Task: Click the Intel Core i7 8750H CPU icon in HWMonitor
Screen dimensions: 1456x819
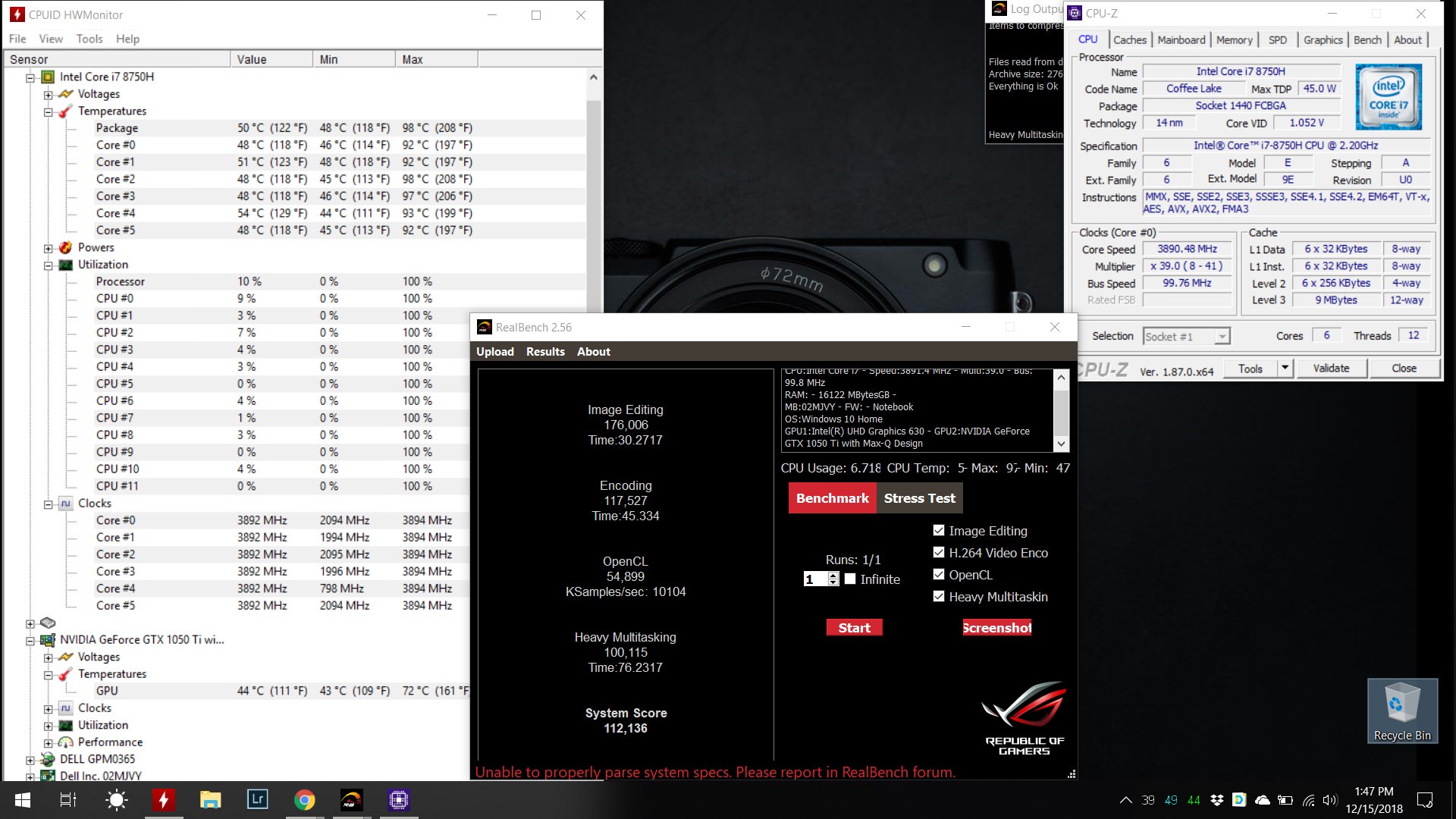Action: [47, 77]
